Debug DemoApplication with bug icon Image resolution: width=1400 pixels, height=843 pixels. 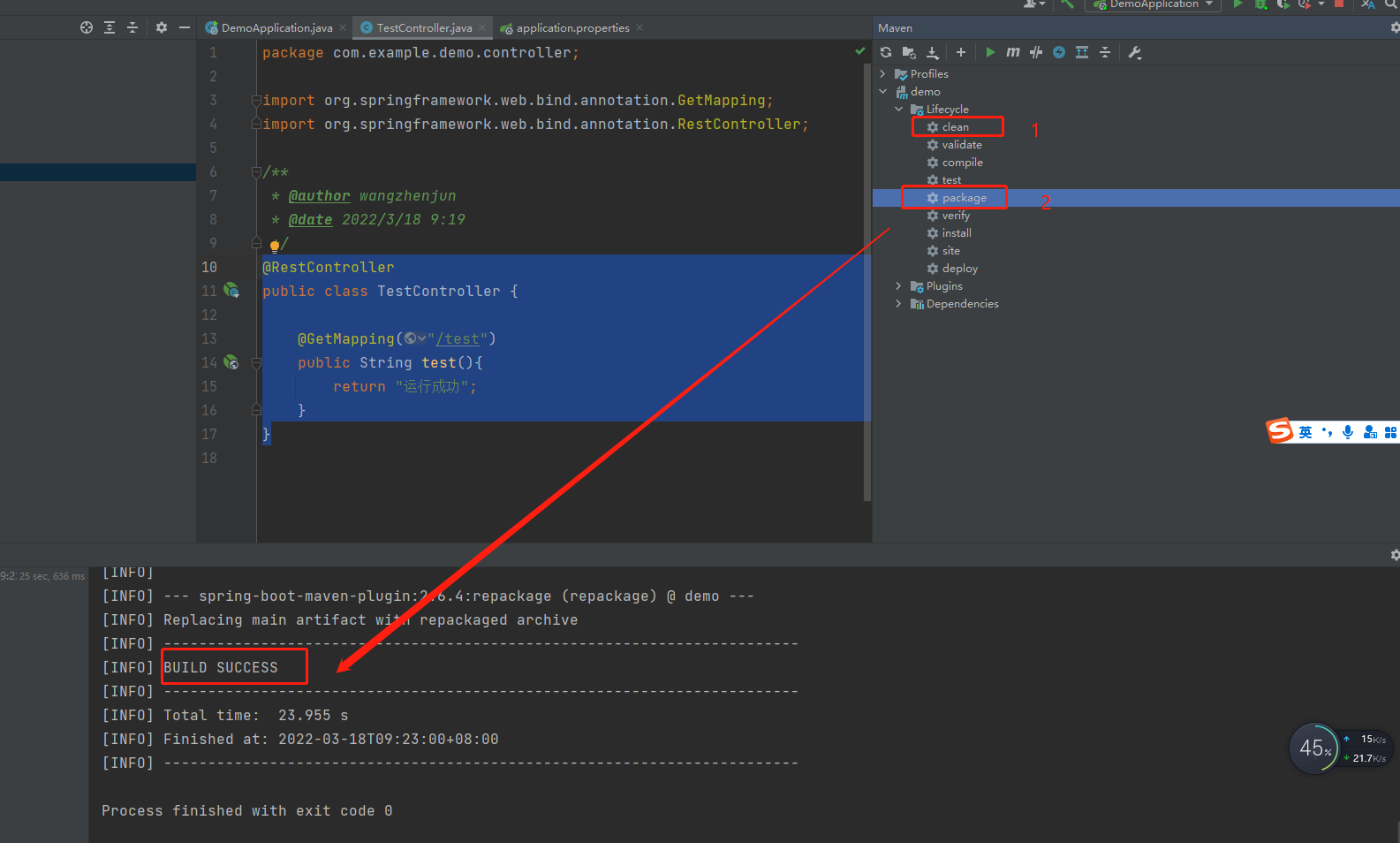tap(1261, 4)
